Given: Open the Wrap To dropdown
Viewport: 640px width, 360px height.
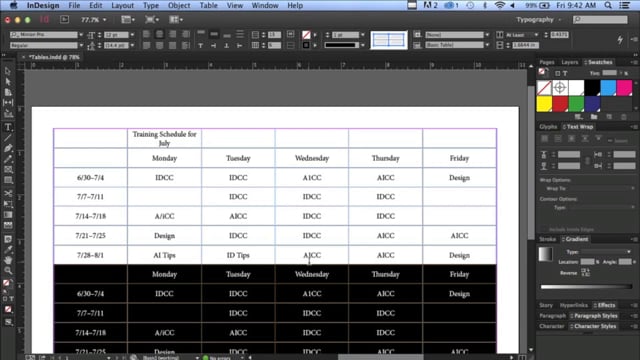Looking at the screenshot, I should [602, 189].
